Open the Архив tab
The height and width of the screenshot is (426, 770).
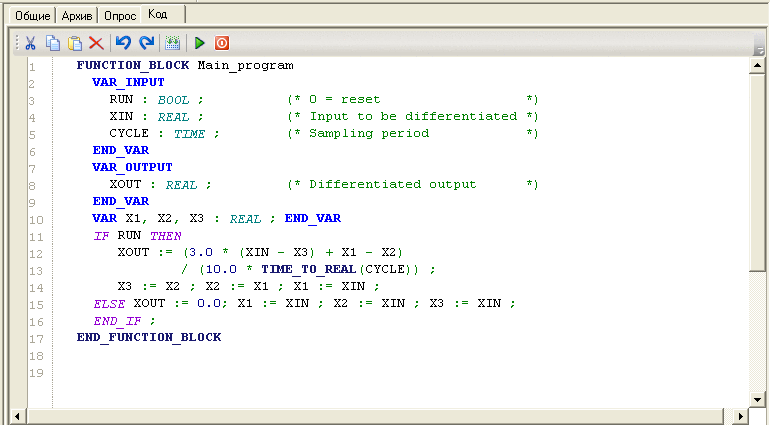pos(77,16)
